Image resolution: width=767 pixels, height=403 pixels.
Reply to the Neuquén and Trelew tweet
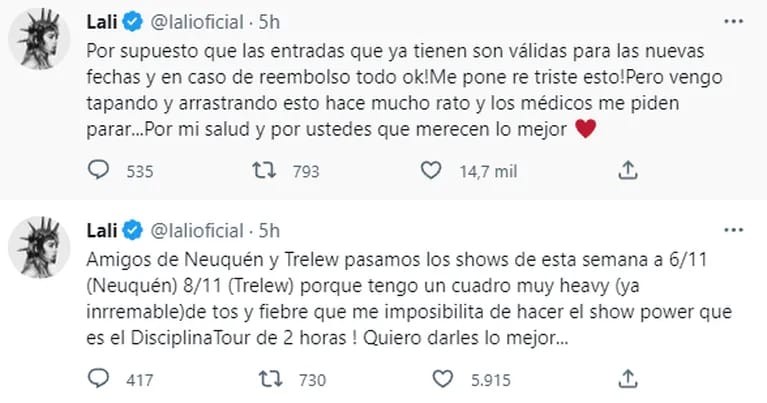click(98, 379)
